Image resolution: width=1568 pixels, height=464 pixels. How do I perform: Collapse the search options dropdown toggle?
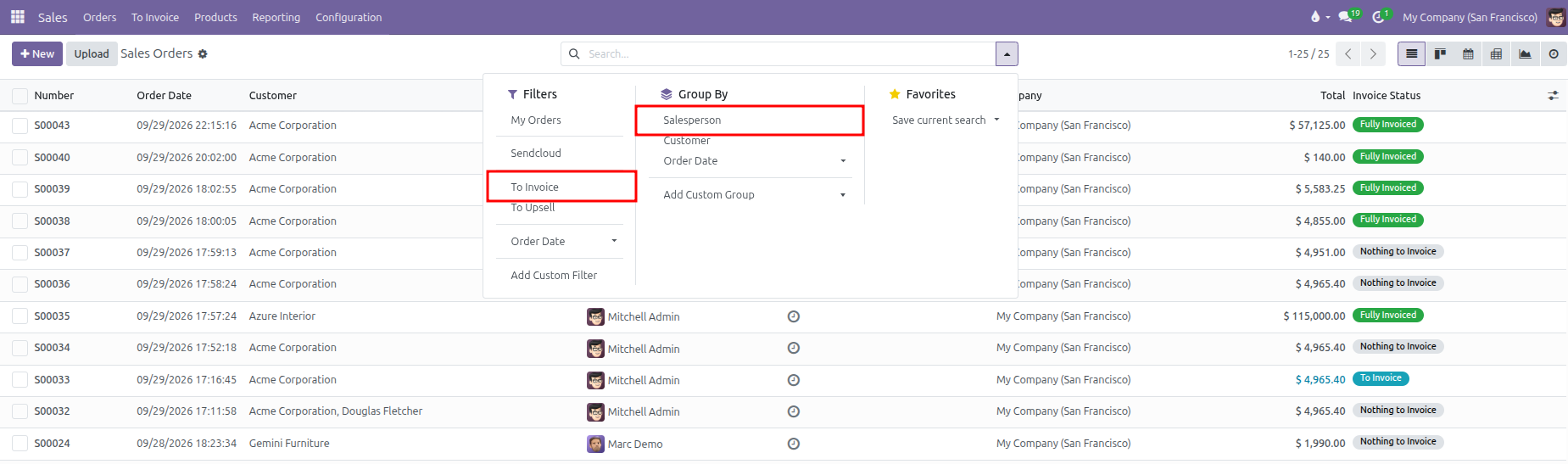point(1007,53)
